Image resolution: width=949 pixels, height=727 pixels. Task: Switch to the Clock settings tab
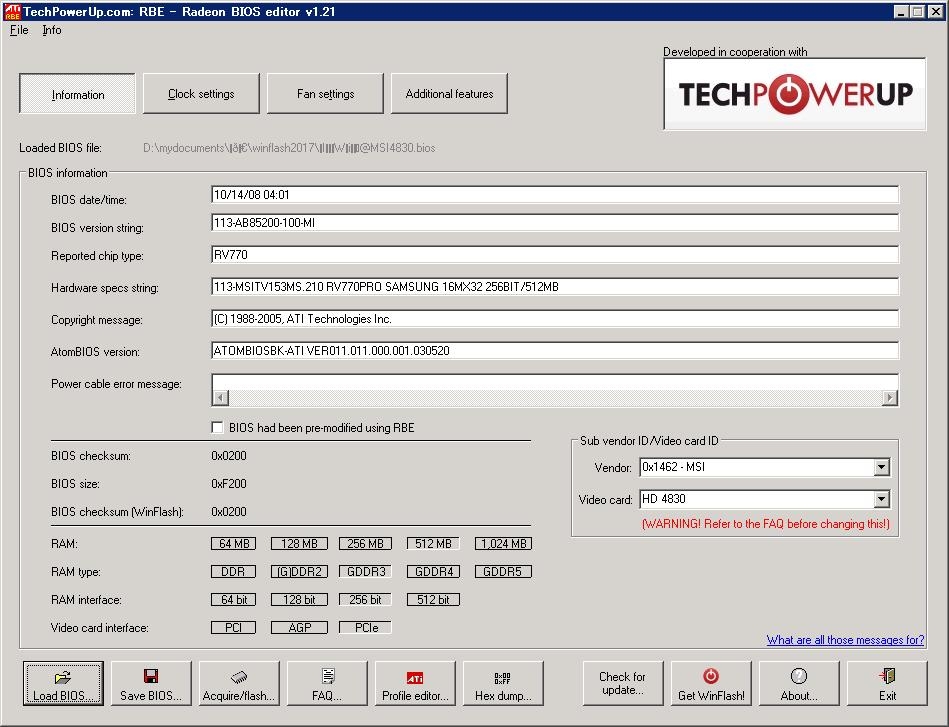click(201, 94)
